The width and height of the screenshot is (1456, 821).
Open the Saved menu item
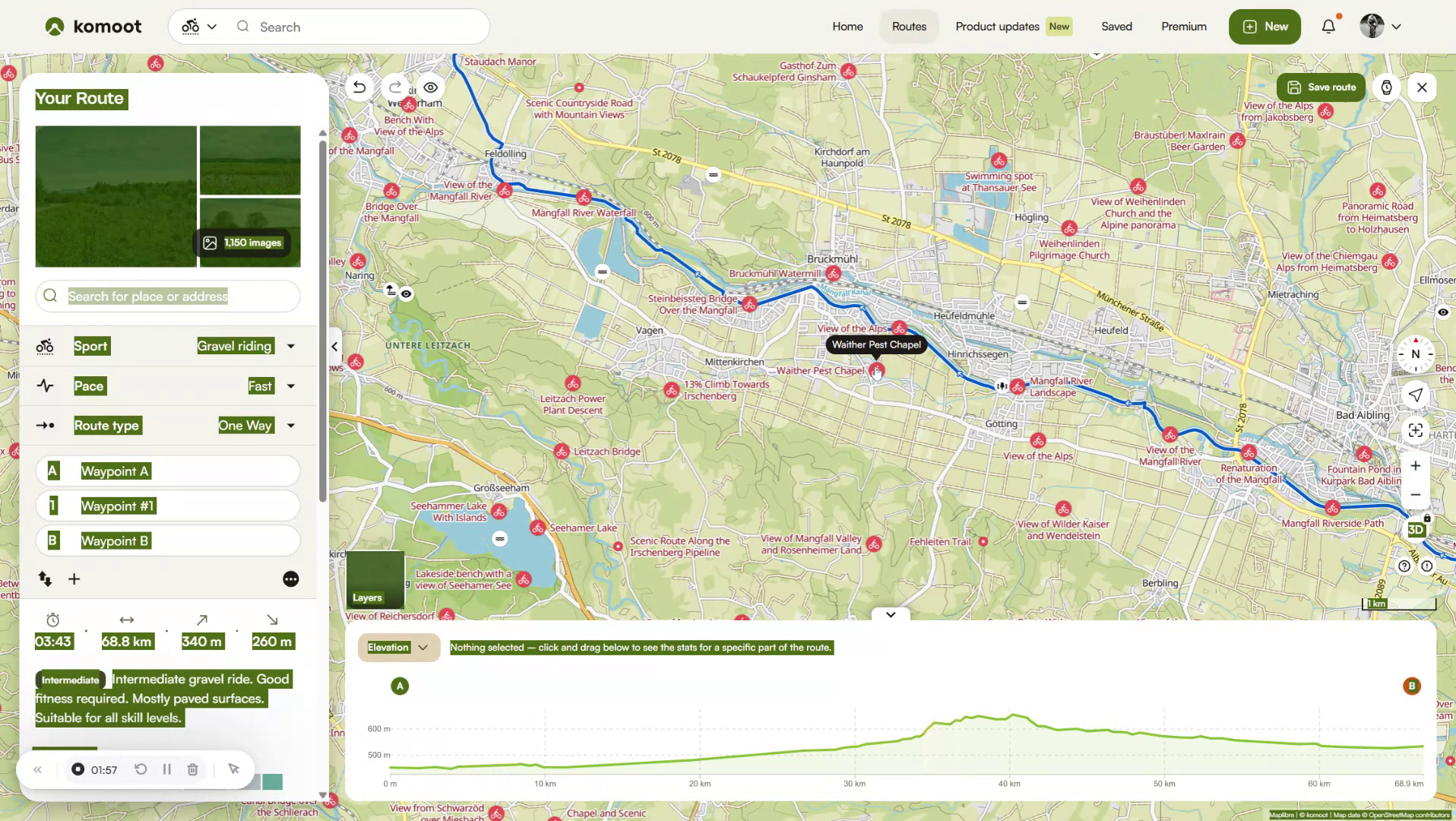point(1116,26)
